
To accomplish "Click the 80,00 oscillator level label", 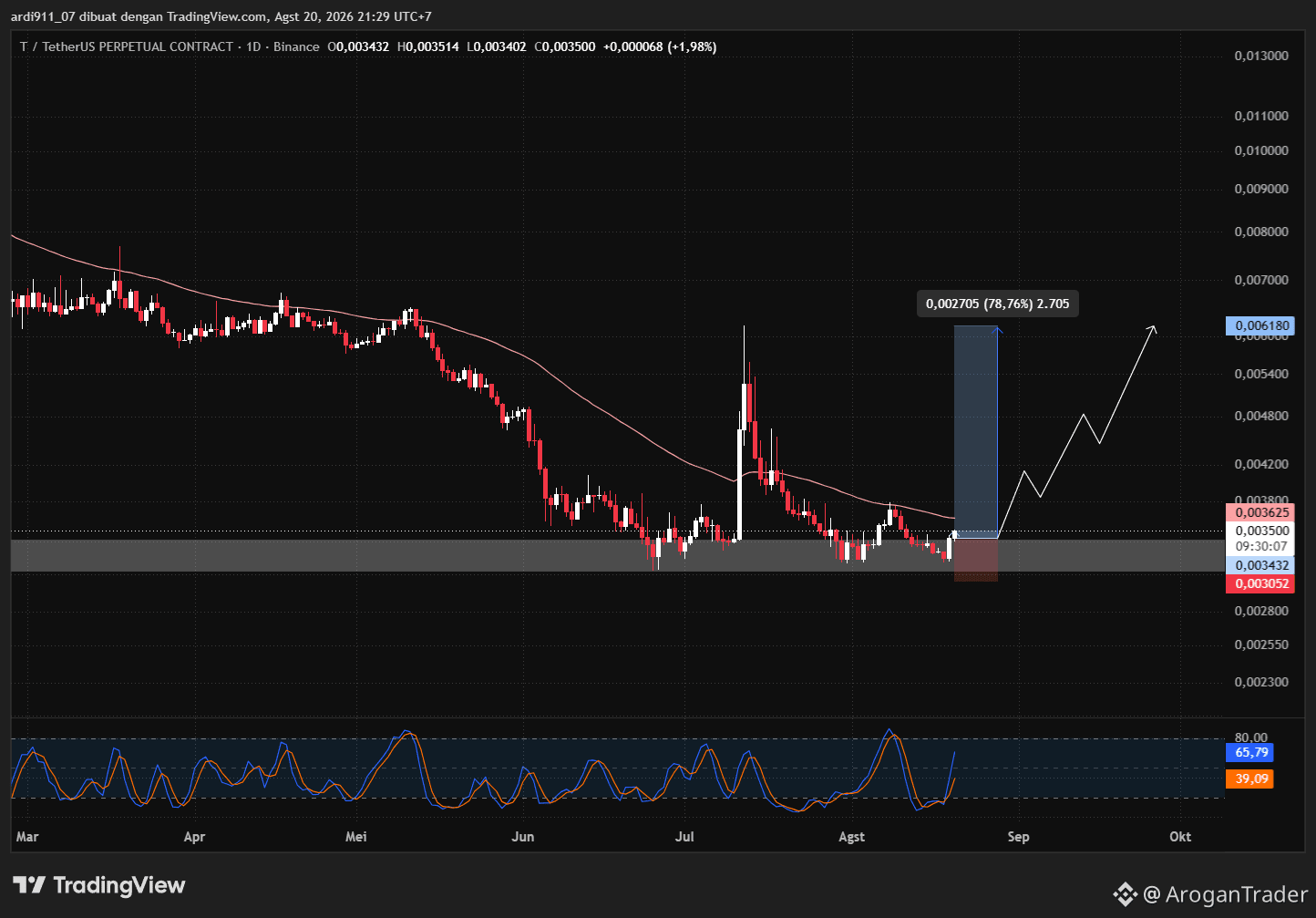I will coord(1251,737).
